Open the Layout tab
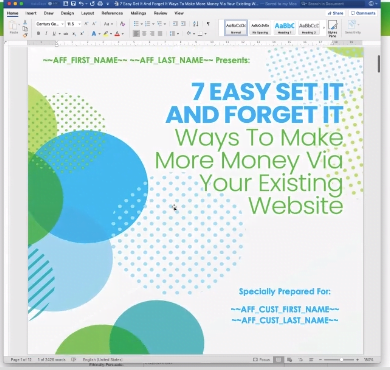The height and width of the screenshot is (370, 390). tap(87, 13)
